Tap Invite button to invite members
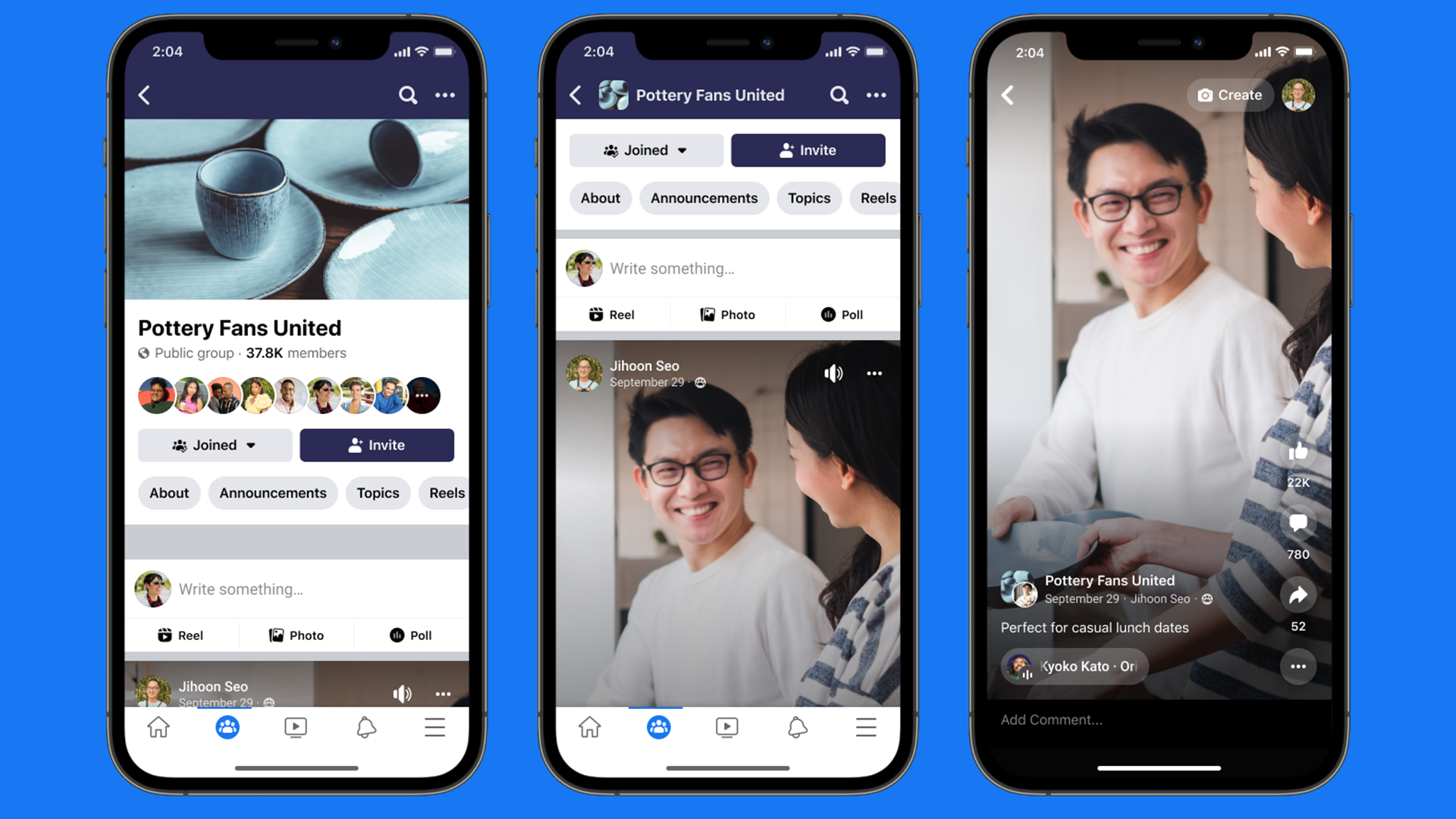 (x=377, y=444)
